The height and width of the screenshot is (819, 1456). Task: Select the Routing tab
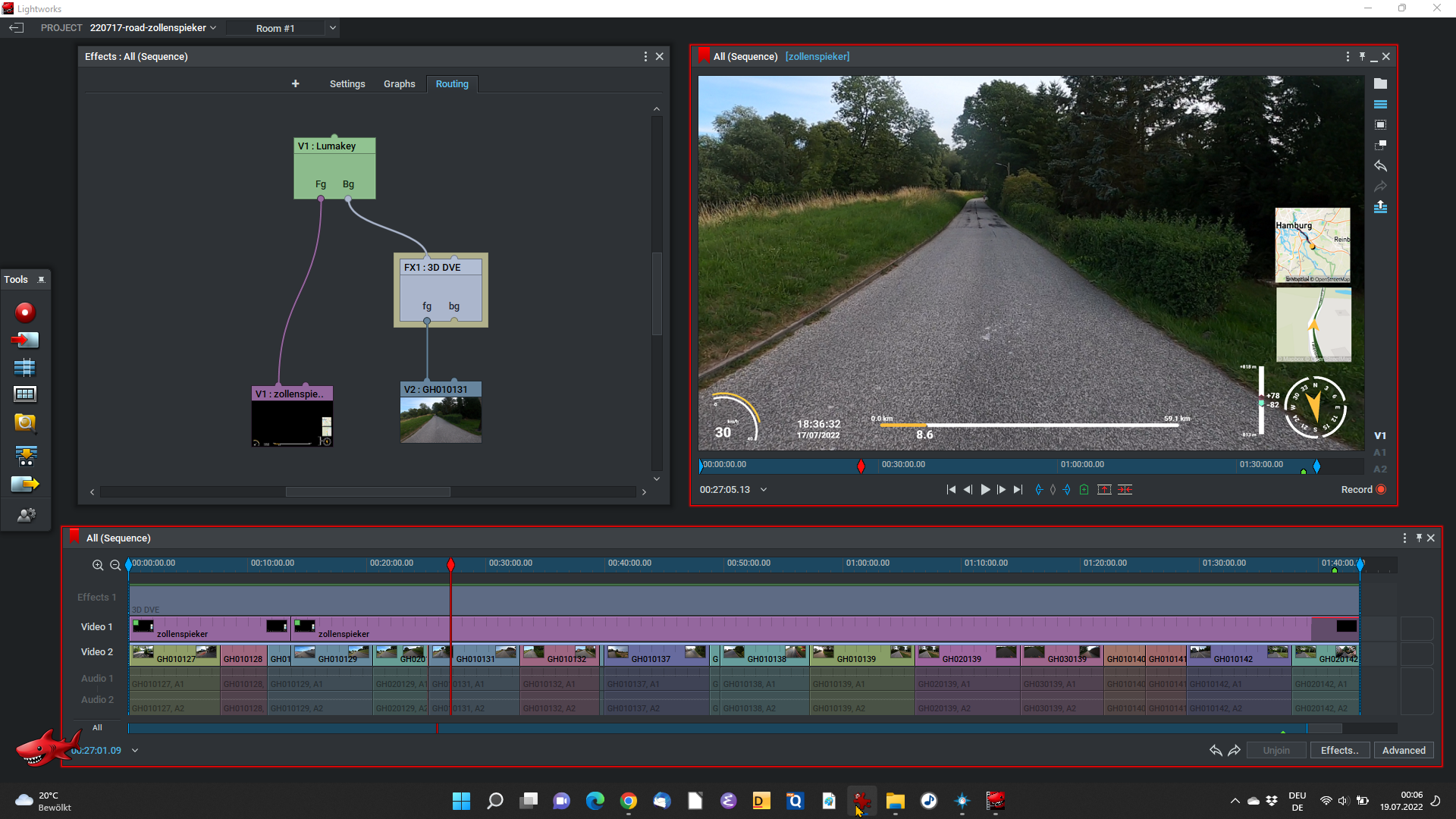452,84
